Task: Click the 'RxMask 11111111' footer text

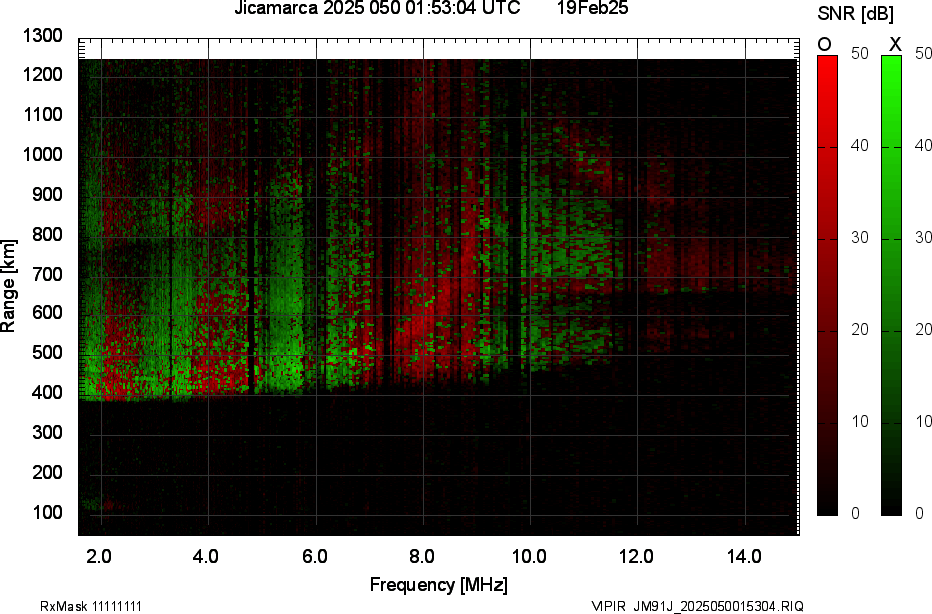Action: (x=91, y=606)
